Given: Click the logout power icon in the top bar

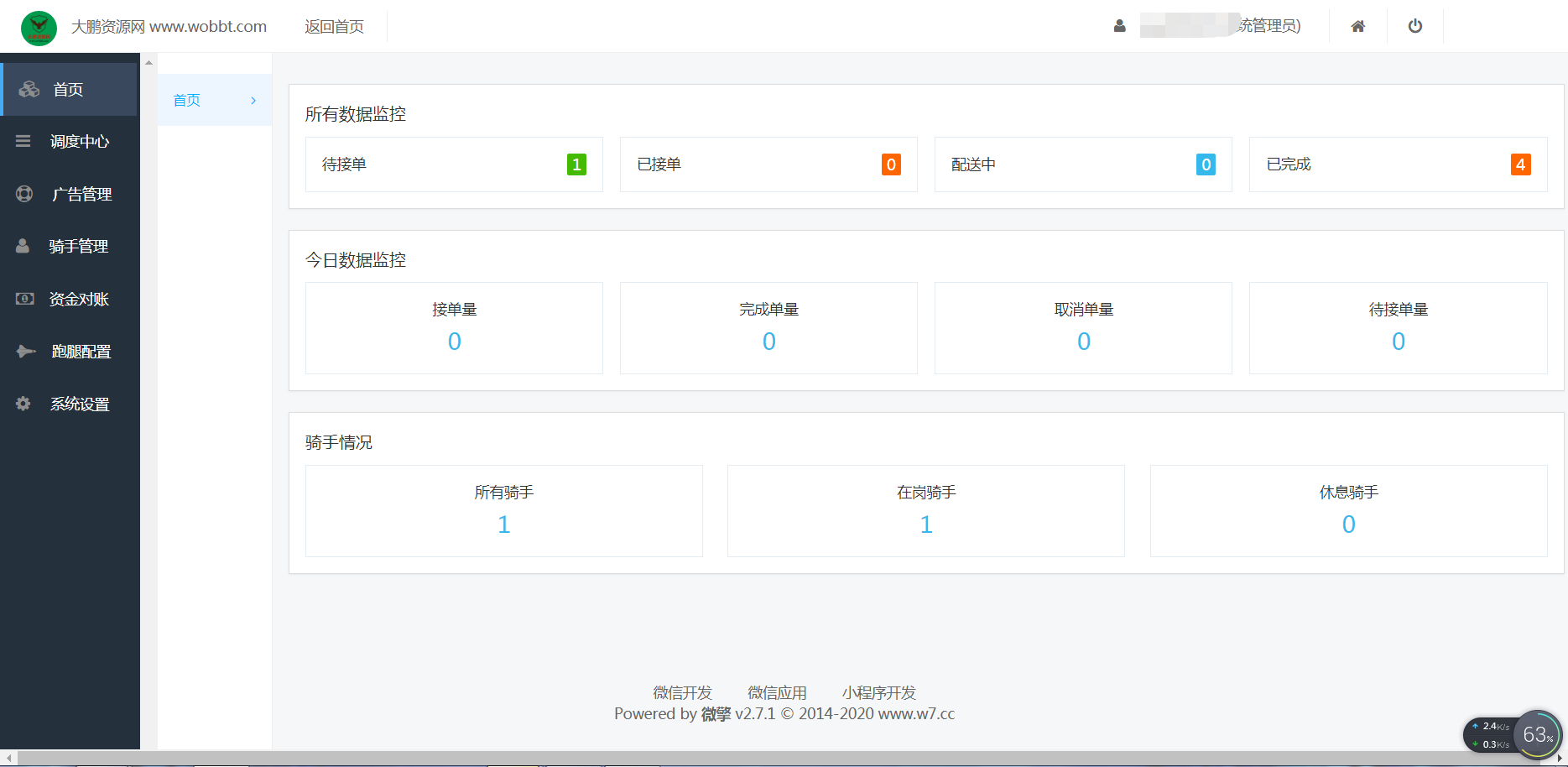Looking at the screenshot, I should [1415, 26].
